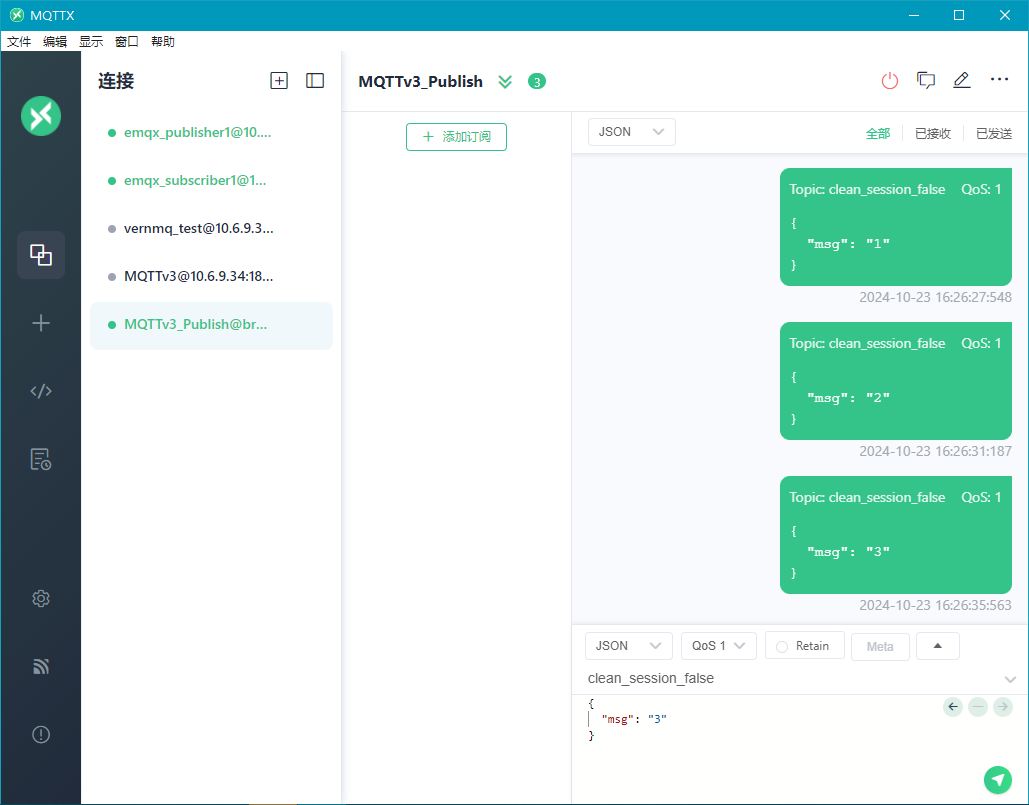Open a new window with the window icon

[x=926, y=81]
